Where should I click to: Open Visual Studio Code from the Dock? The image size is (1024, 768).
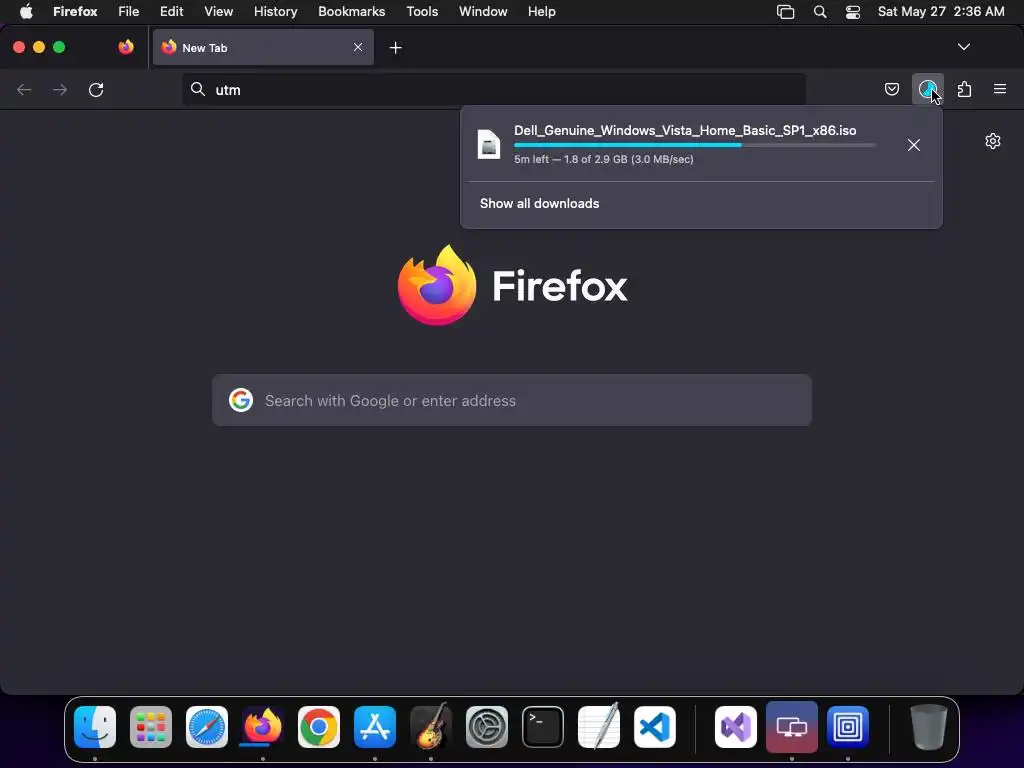tap(655, 727)
